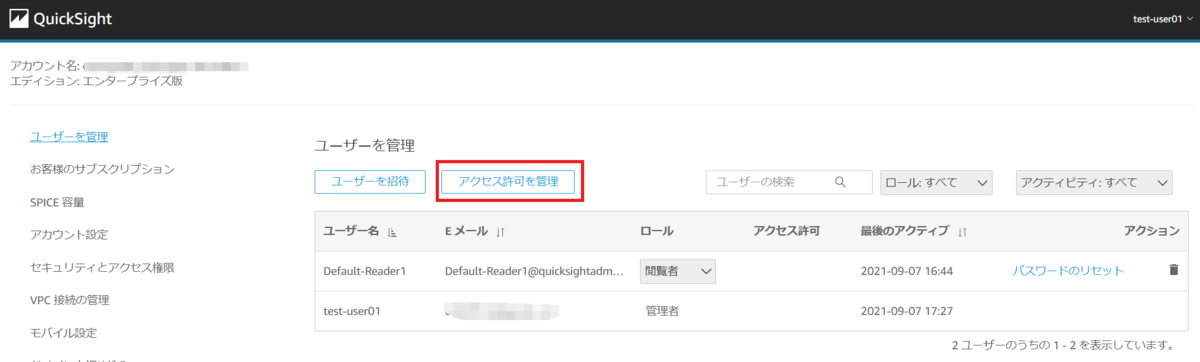1200x362 pixels.
Task: Change Default-Reader1 role via 閲覧者 dropdown
Action: [679, 270]
